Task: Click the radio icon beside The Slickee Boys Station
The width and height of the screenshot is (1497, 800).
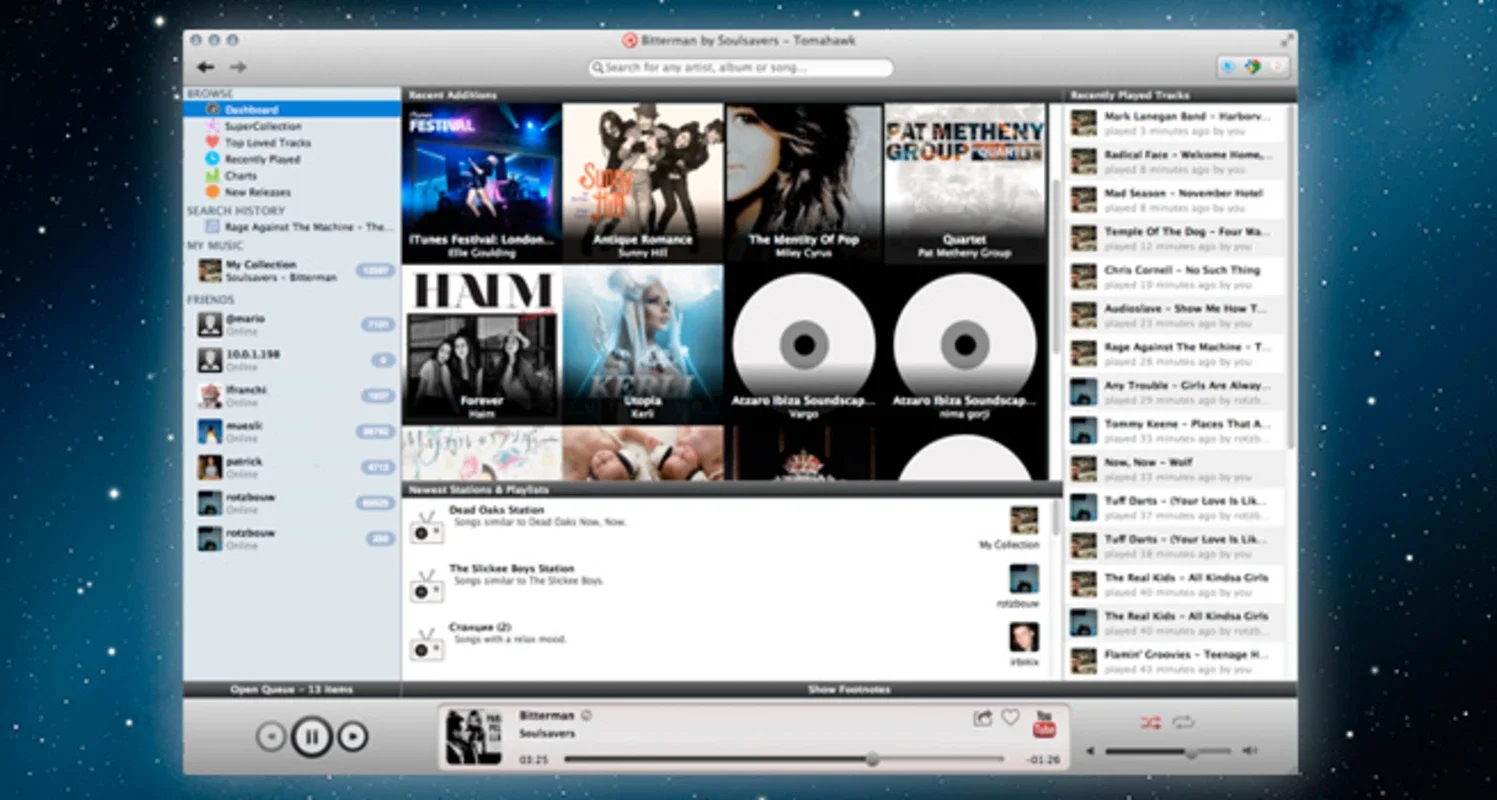Action: tap(426, 585)
